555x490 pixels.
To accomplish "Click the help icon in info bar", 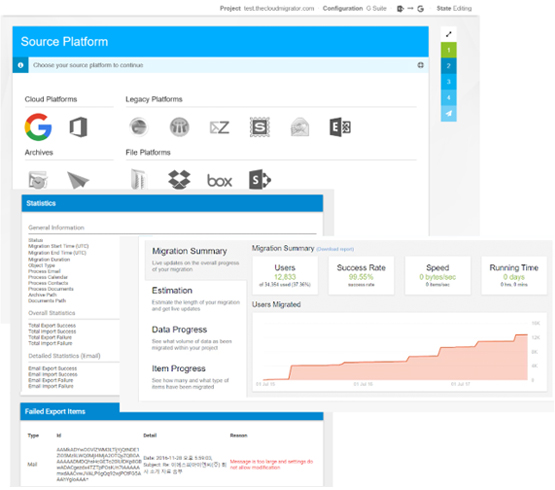I will click(420, 65).
